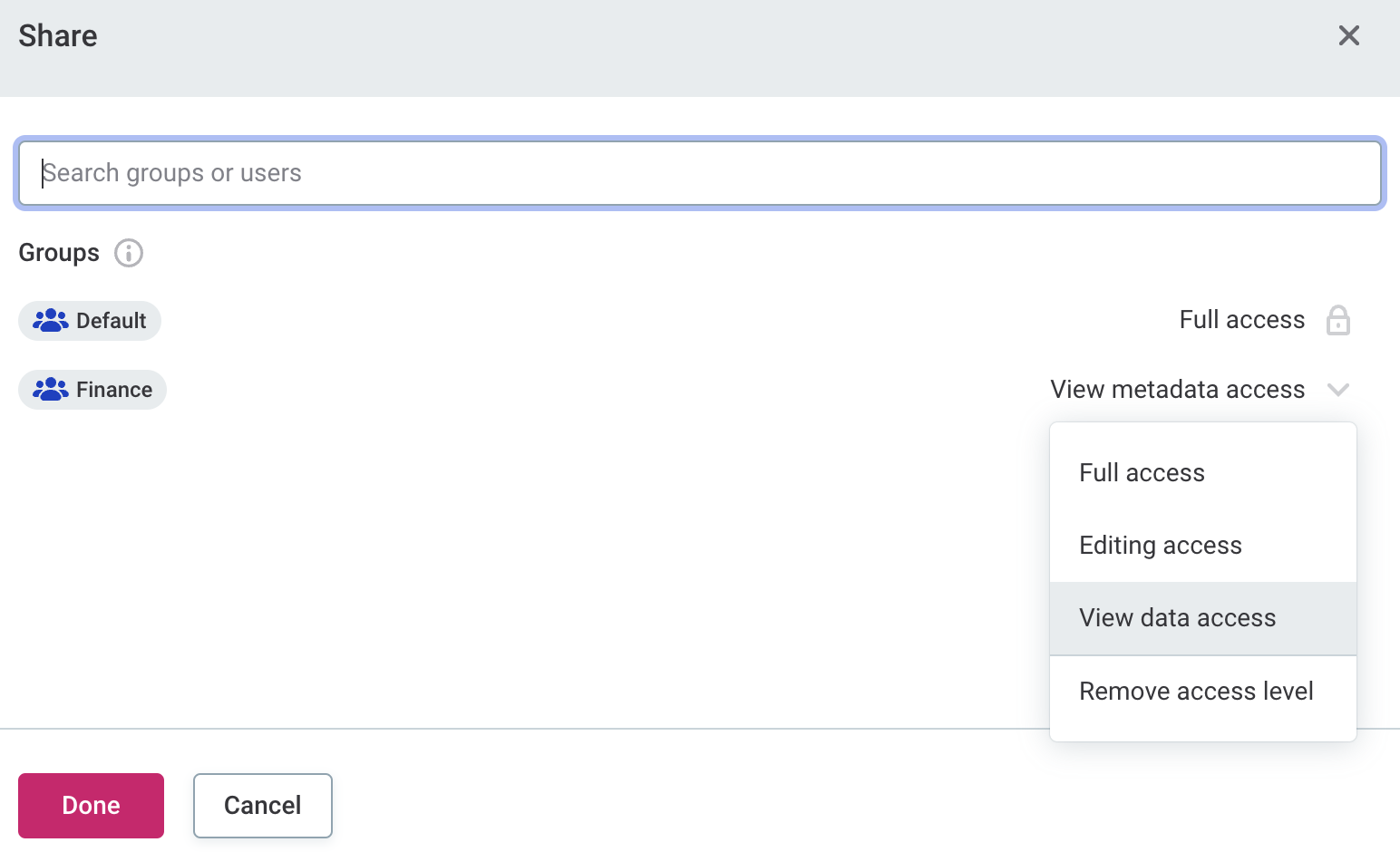
Task: Open the View metadata access dropdown
Action: pyautogui.click(x=1177, y=390)
